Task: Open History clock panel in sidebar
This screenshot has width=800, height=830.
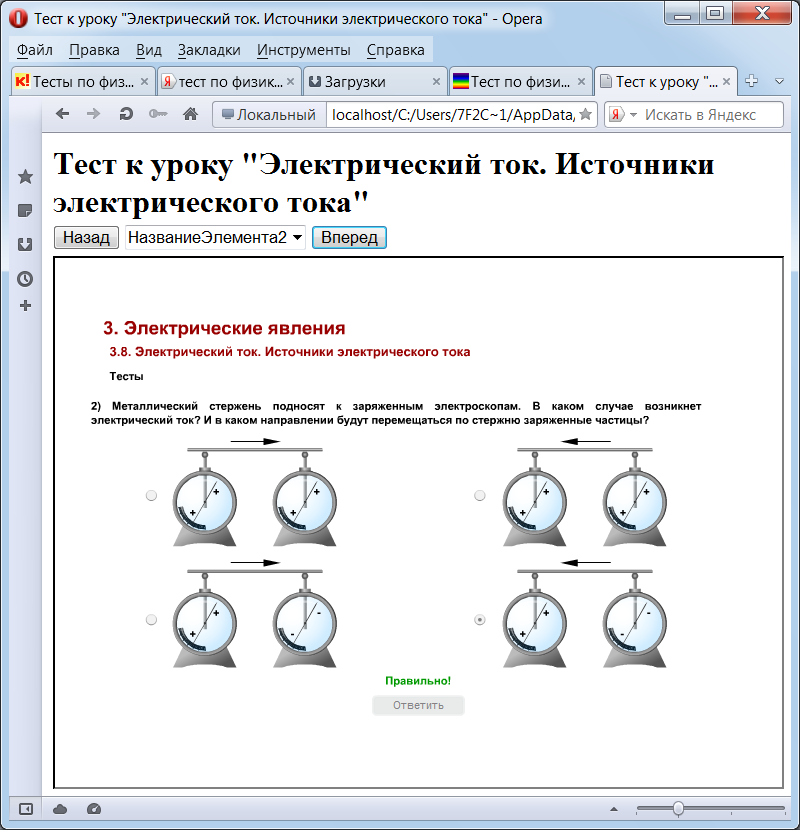Action: point(25,279)
